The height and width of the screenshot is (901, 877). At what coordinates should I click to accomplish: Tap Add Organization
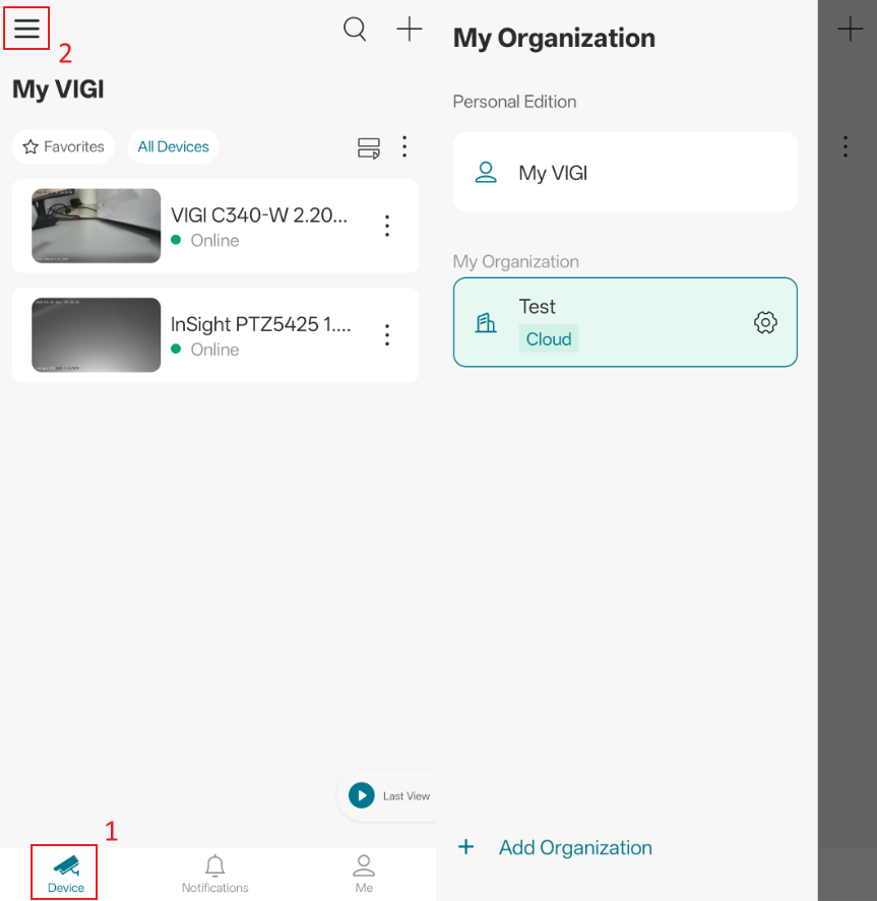pyautogui.click(x=575, y=848)
